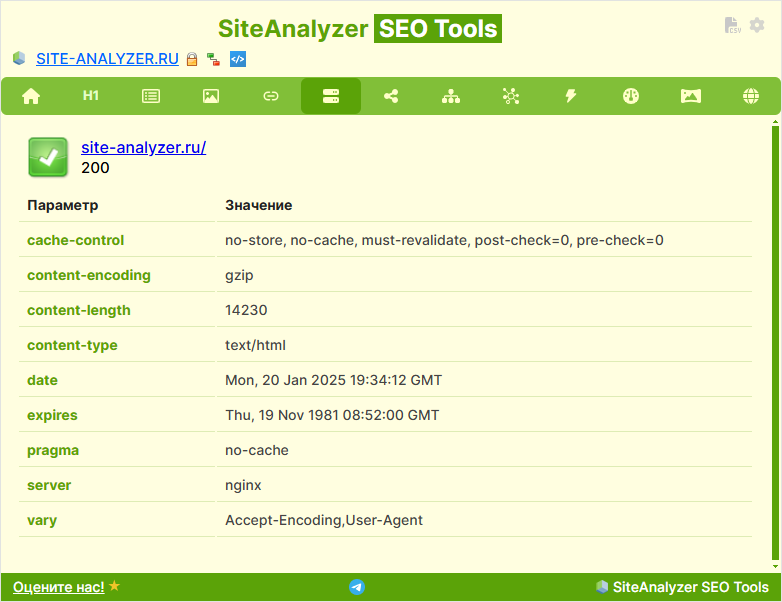Viewport: 782px width, 602px height.
Task: Click 'Thu, 19 Nov 1981' expires value
Action: pos(332,415)
